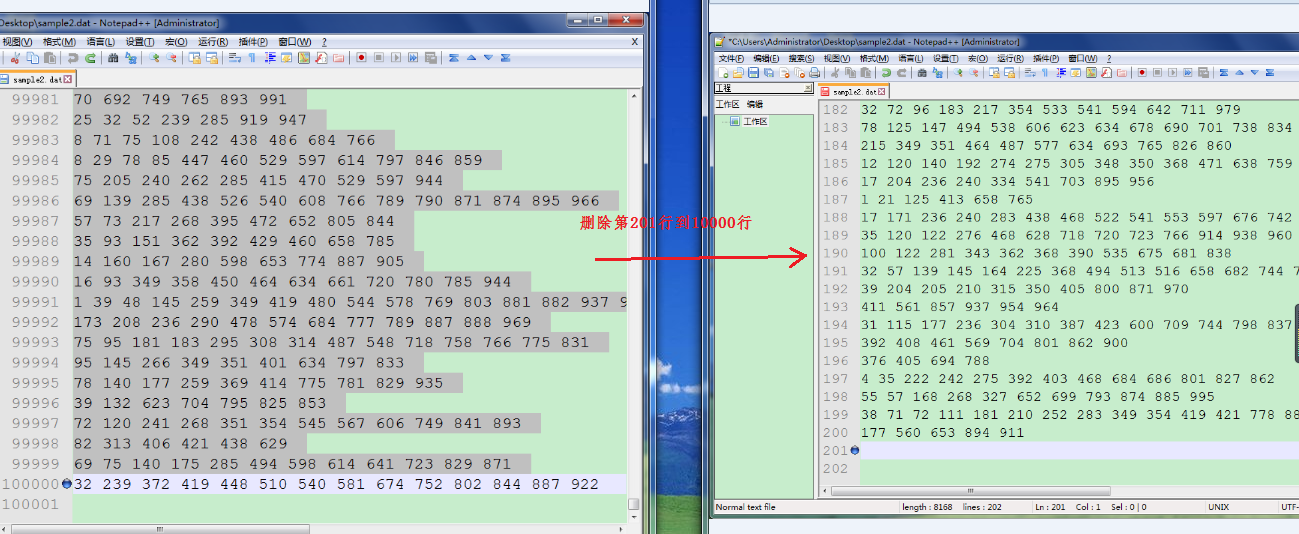Toggle word wrap in right Notepad++ toolbar

[1030, 72]
